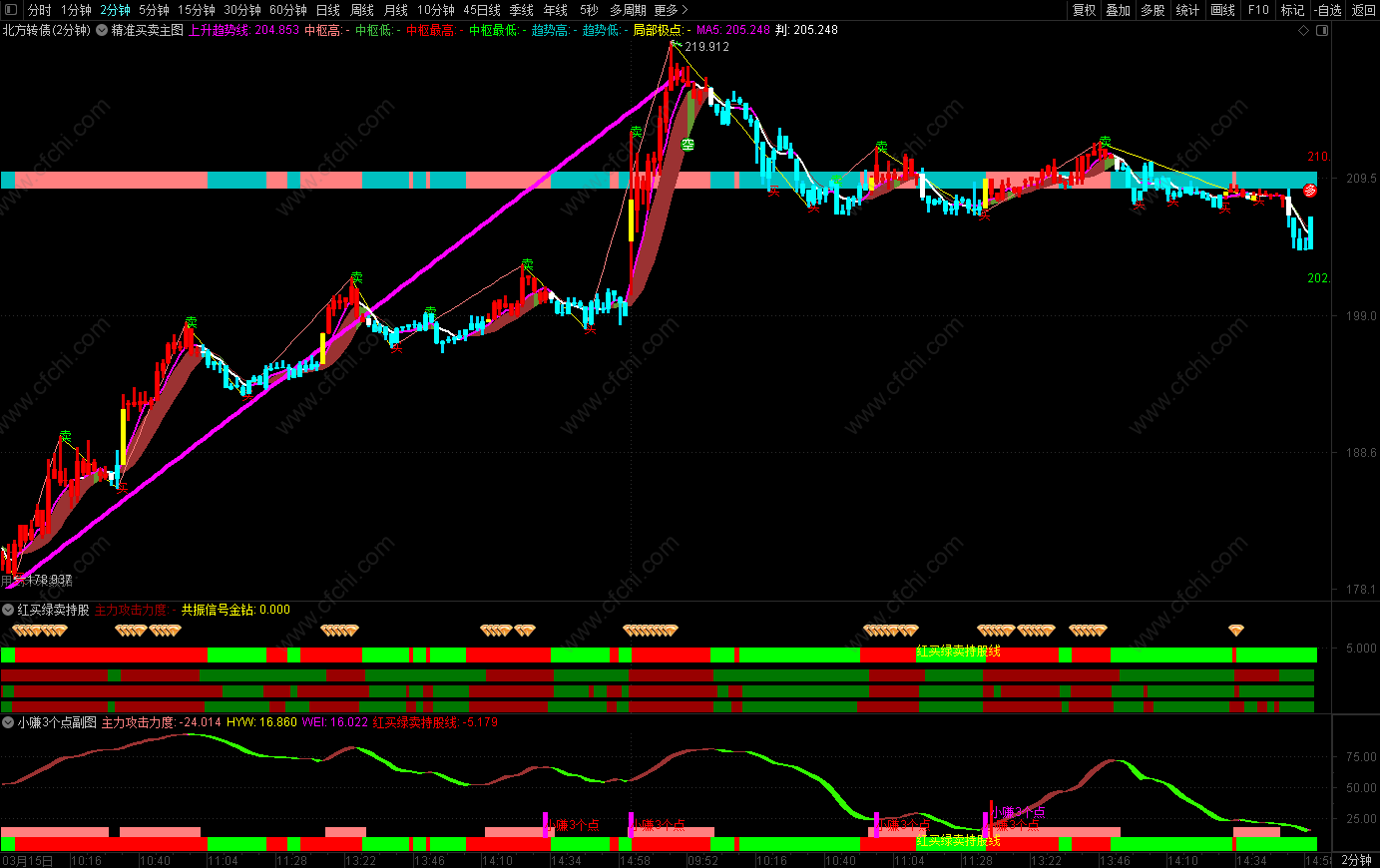Switch to 月线 monthly chart

click(x=396, y=10)
